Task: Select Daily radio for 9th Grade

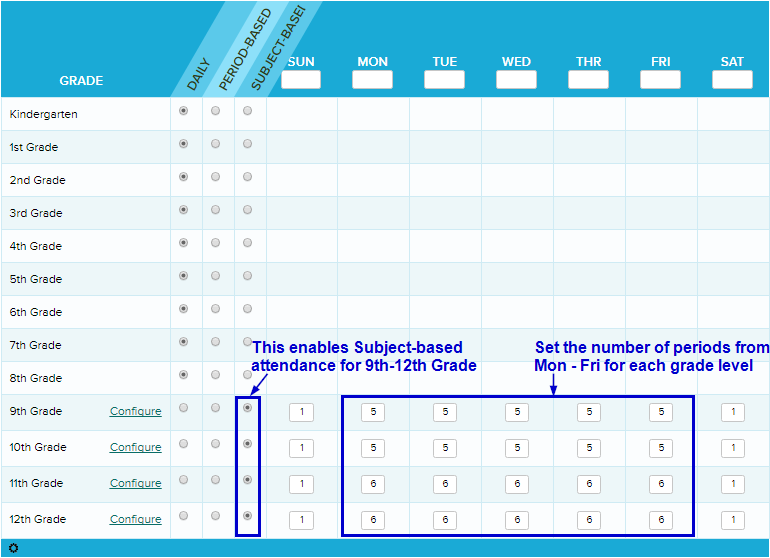Action: pyautogui.click(x=184, y=408)
